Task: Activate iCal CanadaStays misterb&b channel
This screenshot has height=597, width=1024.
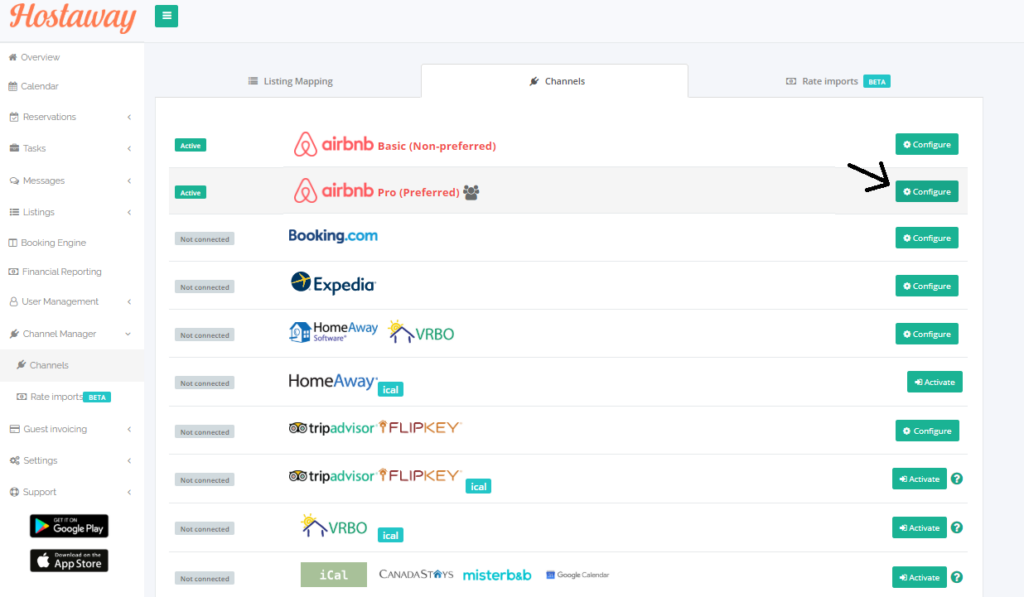Action: [x=920, y=577]
